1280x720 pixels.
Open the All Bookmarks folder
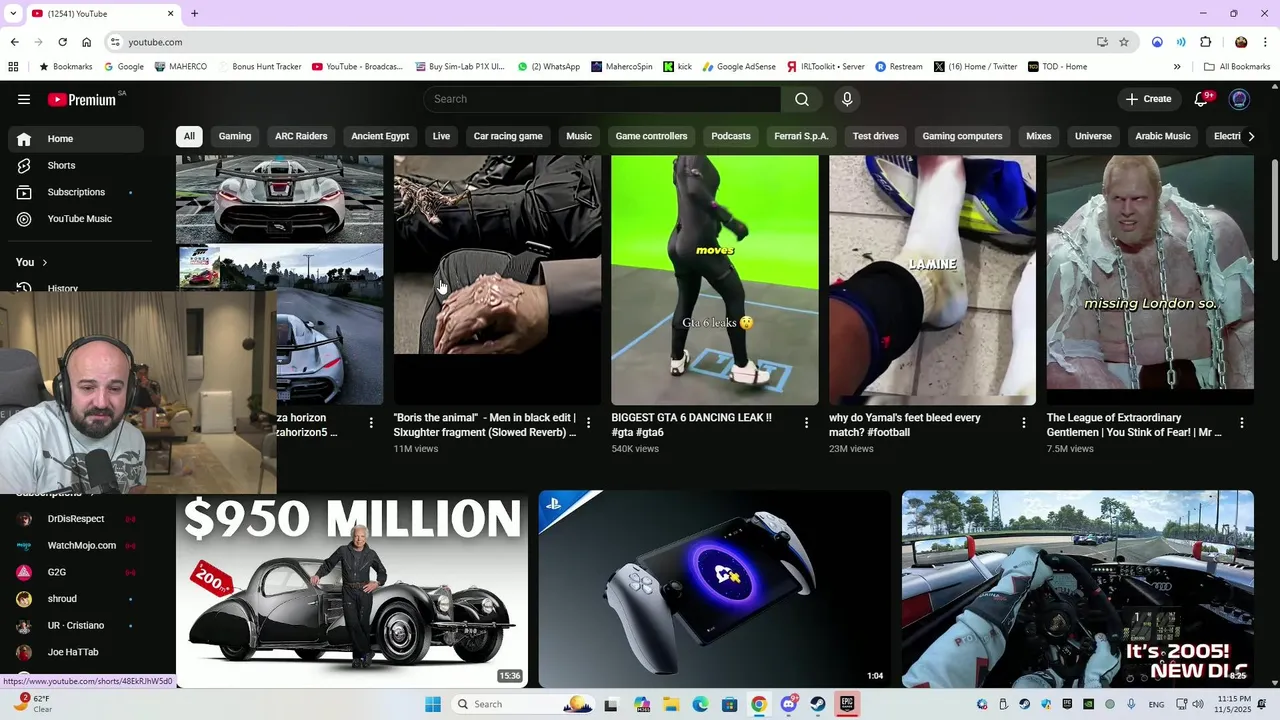coord(1237,67)
